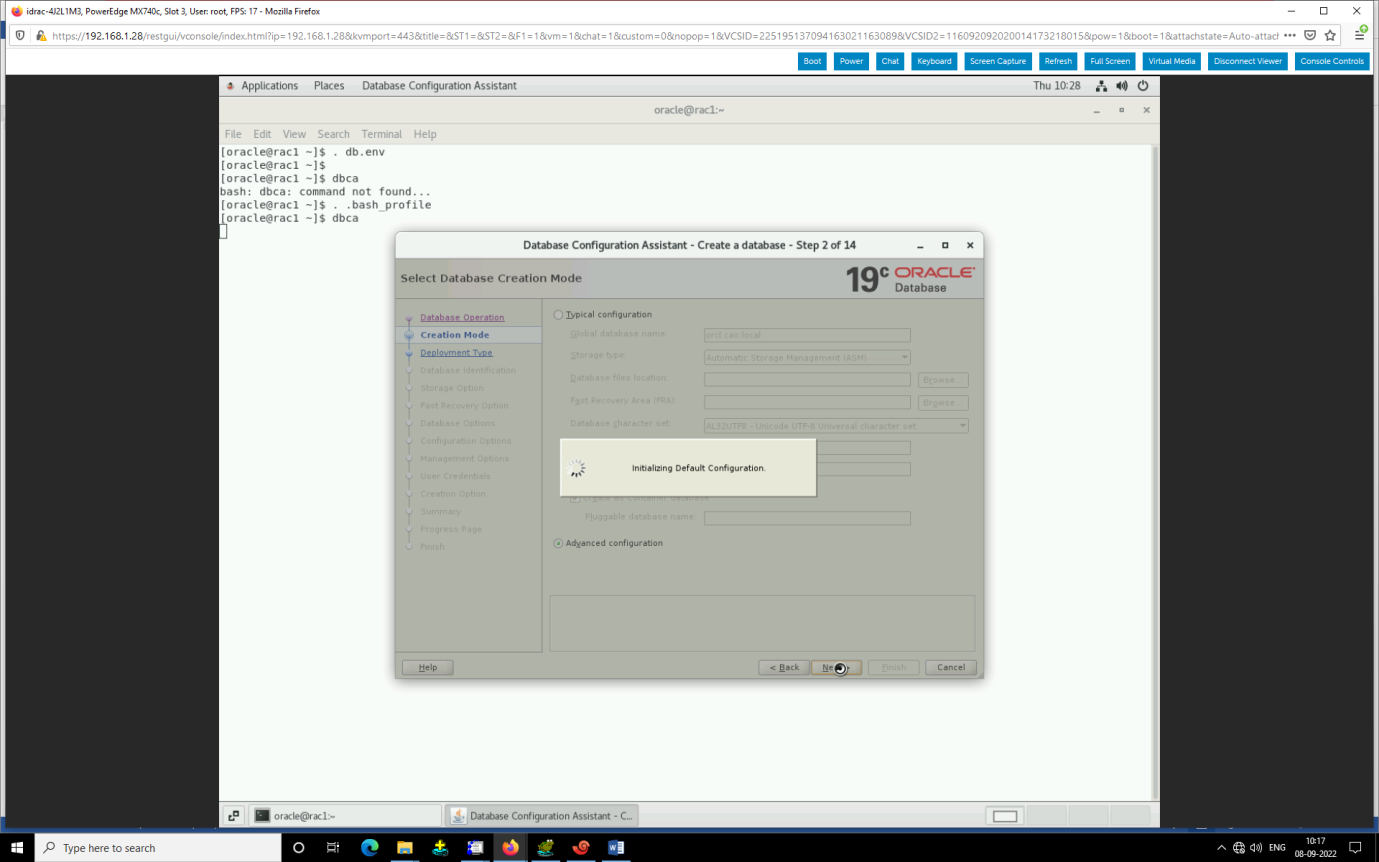Screen dimensions: 1379x862
Task: Click Global database name field
Action: click(x=807, y=335)
